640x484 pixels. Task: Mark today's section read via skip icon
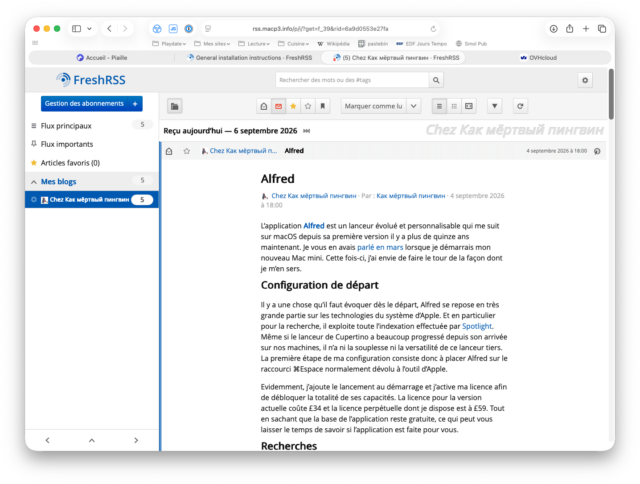(x=307, y=131)
